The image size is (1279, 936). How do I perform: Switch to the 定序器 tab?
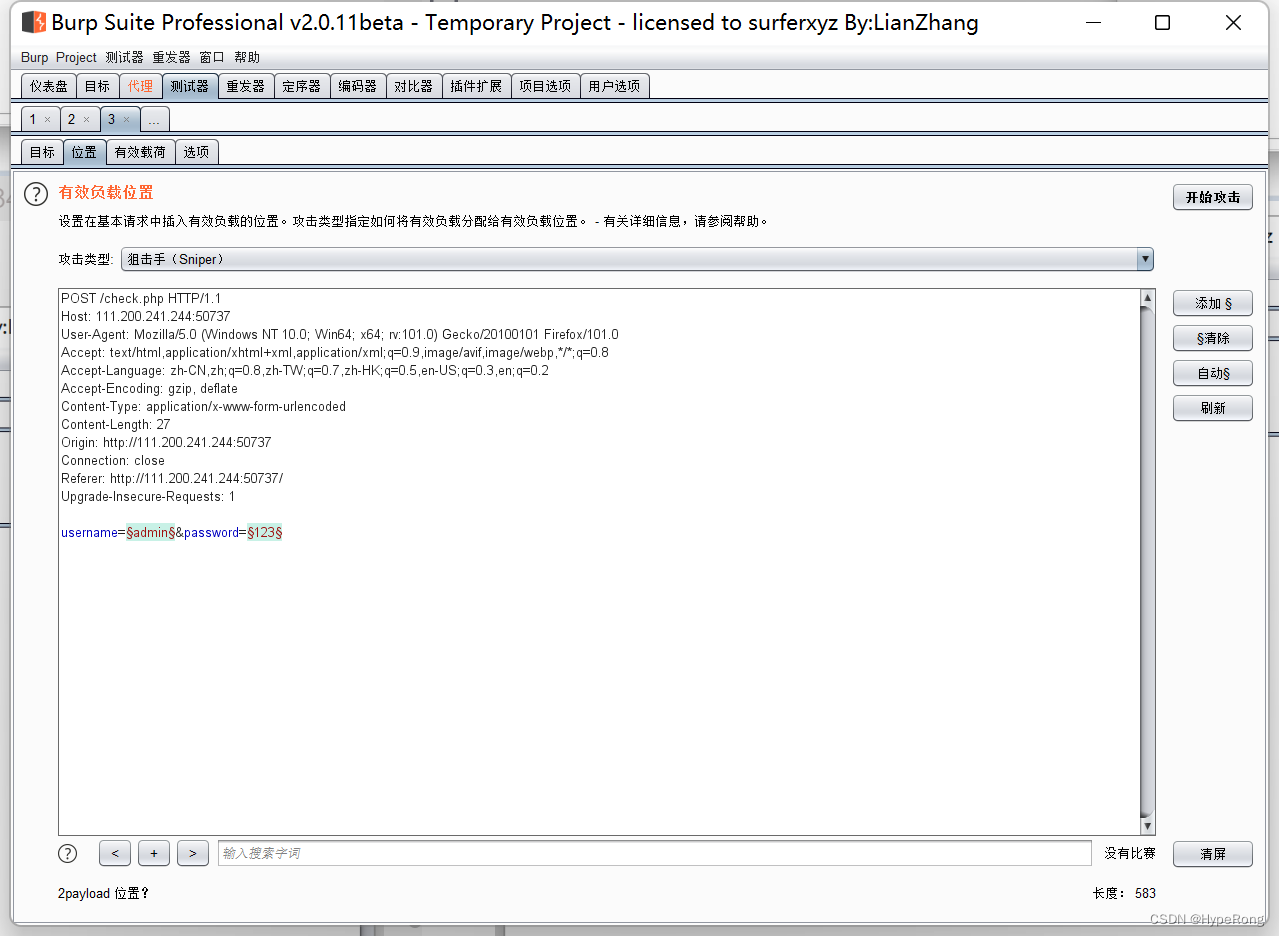[x=302, y=87]
